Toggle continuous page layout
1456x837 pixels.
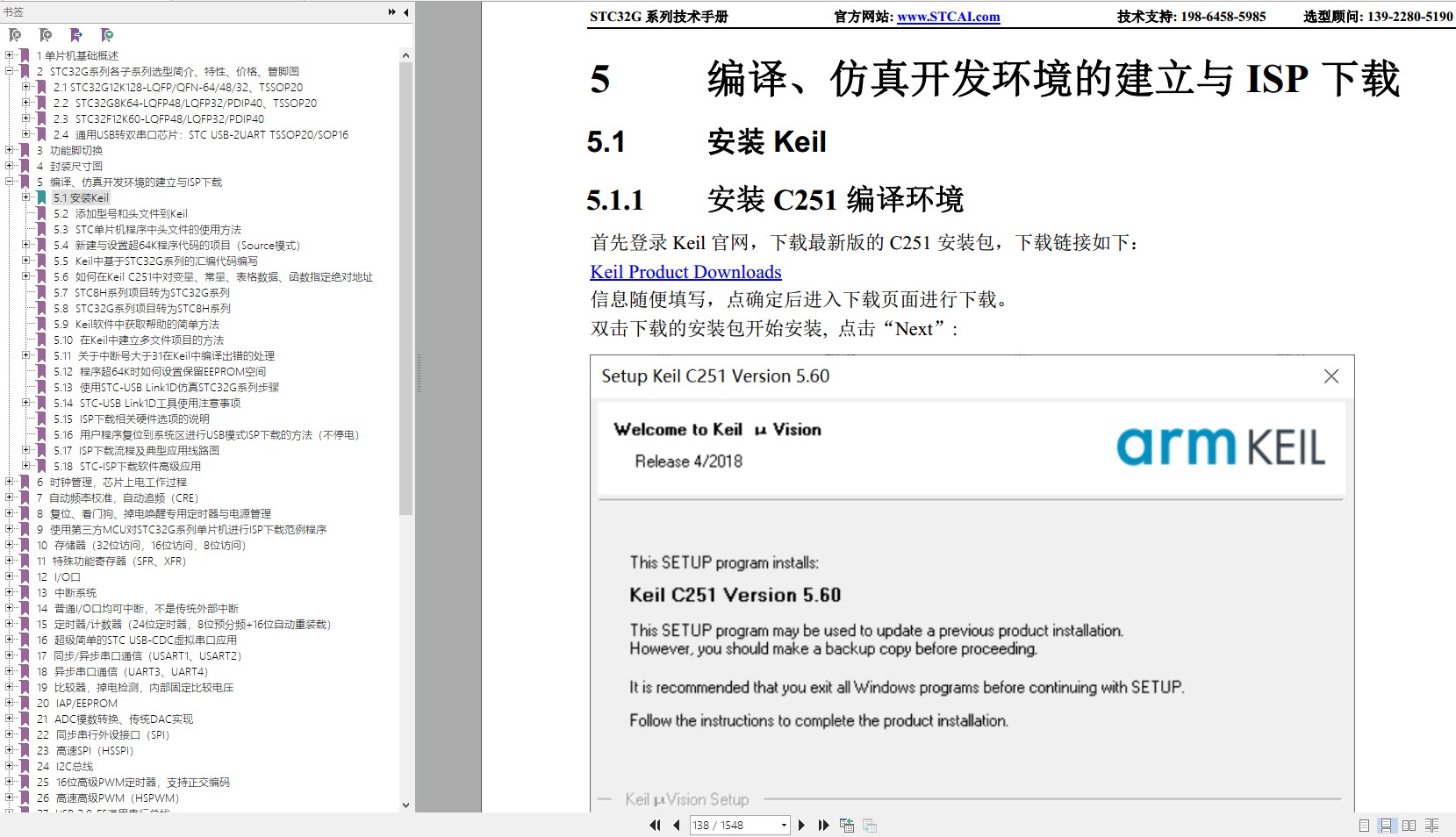click(1387, 825)
